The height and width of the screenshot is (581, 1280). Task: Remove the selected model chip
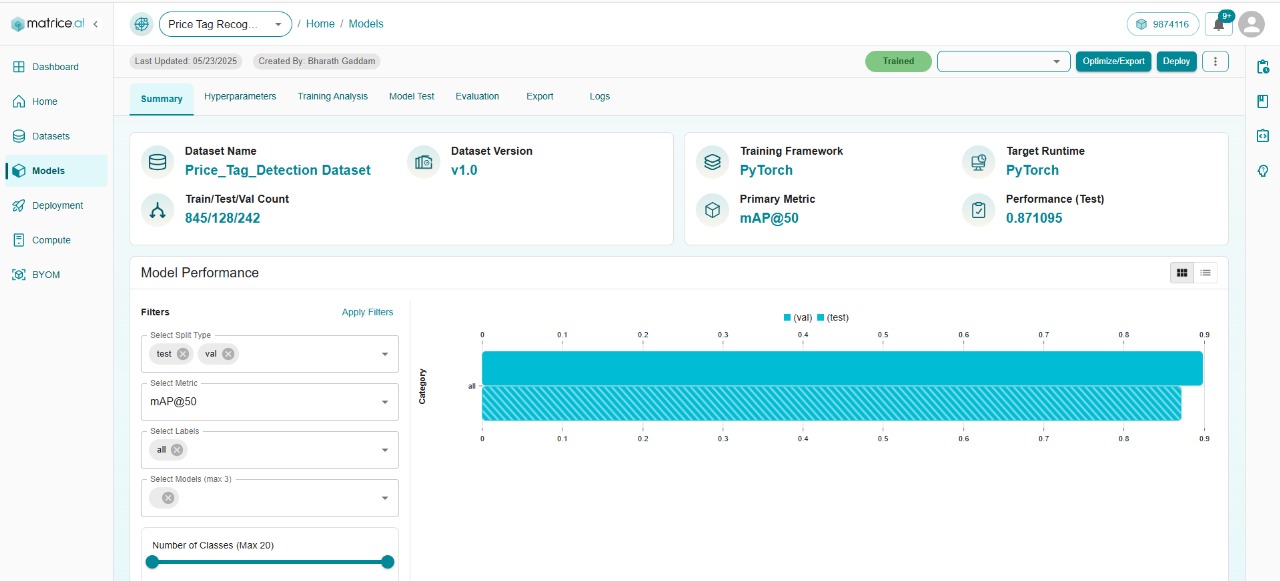click(168, 498)
